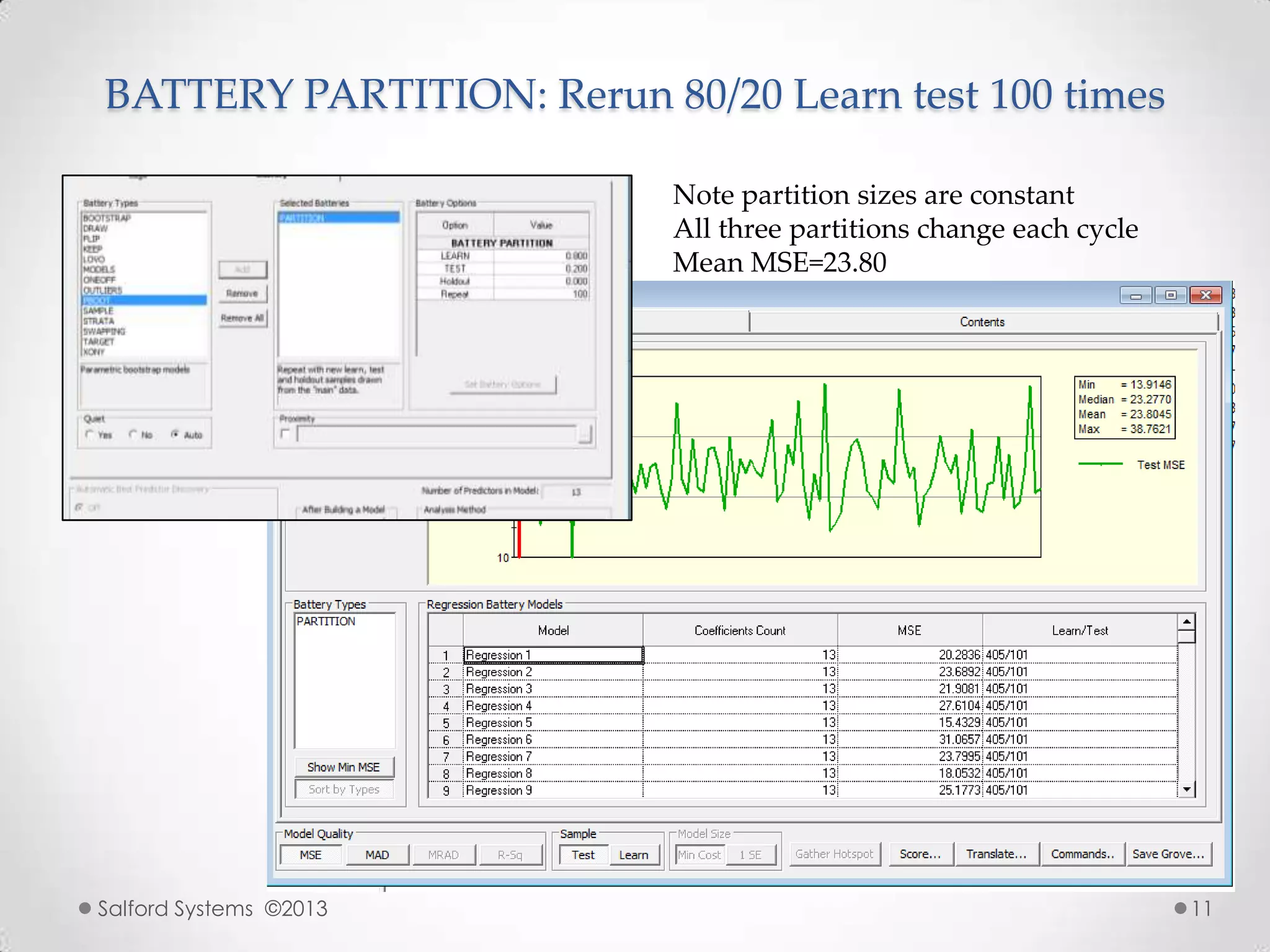Click the Coefficients Count column header

tap(740, 630)
